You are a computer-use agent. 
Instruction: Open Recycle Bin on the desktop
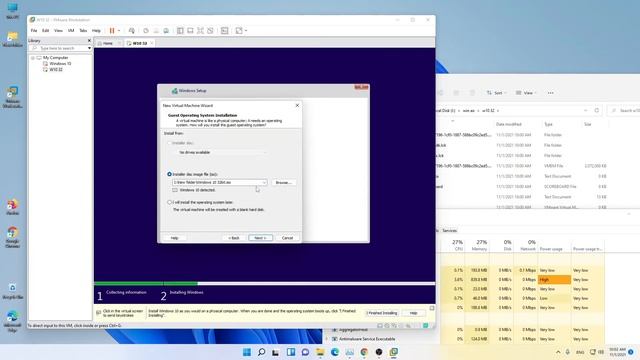(x=13, y=291)
